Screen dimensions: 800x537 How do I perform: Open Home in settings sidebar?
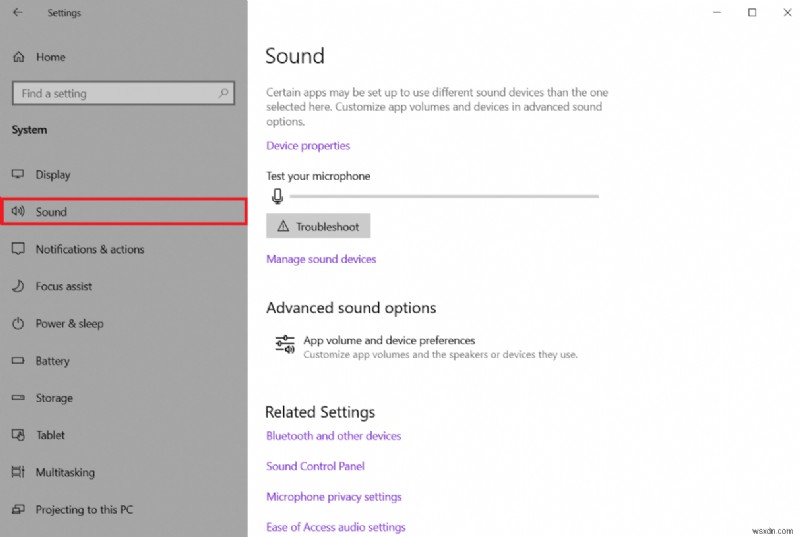pos(124,57)
